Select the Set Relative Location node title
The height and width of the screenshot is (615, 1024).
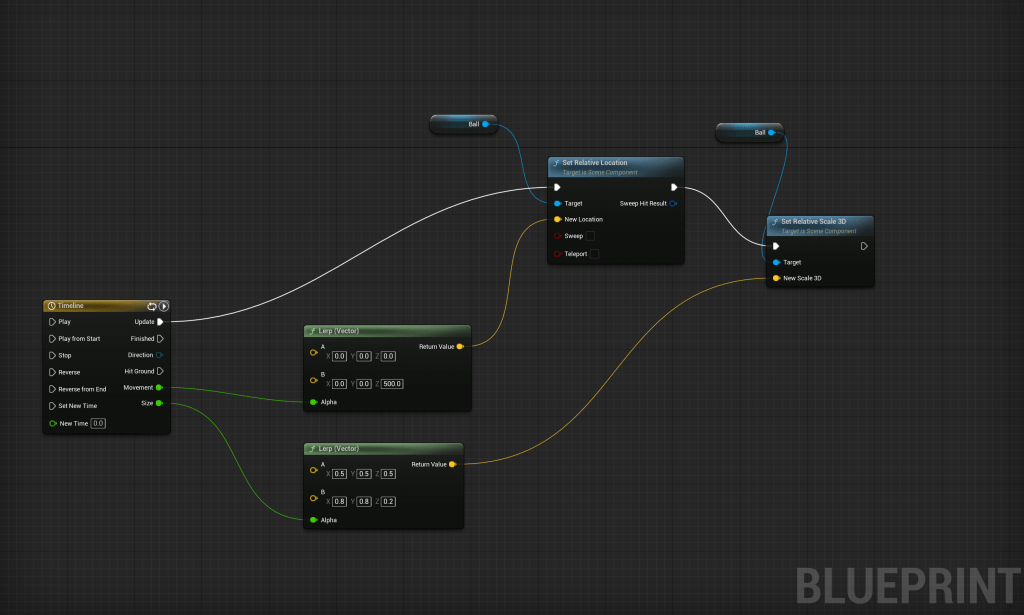[600, 162]
